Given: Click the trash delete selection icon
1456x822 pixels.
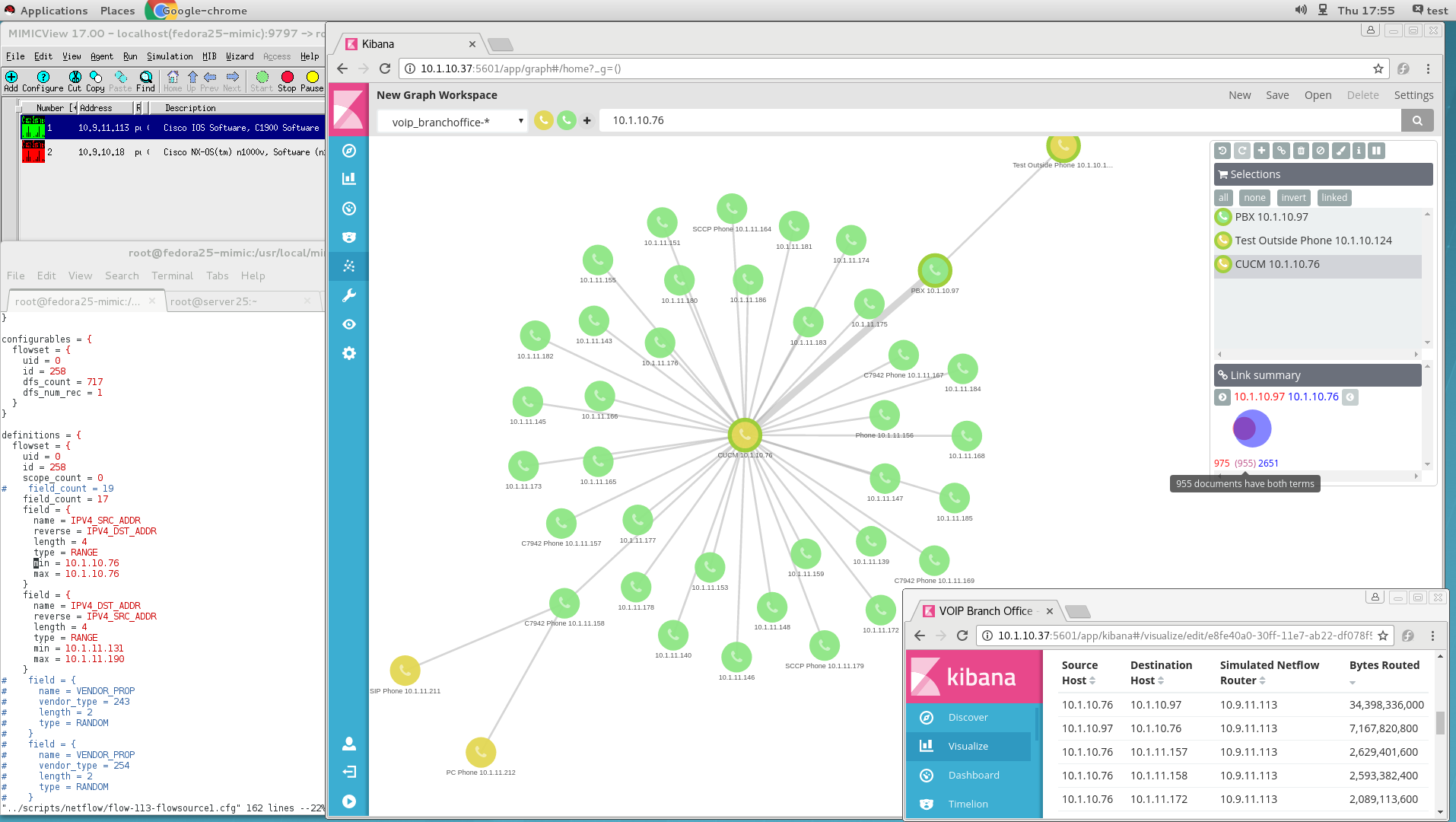Looking at the screenshot, I should point(1302,151).
